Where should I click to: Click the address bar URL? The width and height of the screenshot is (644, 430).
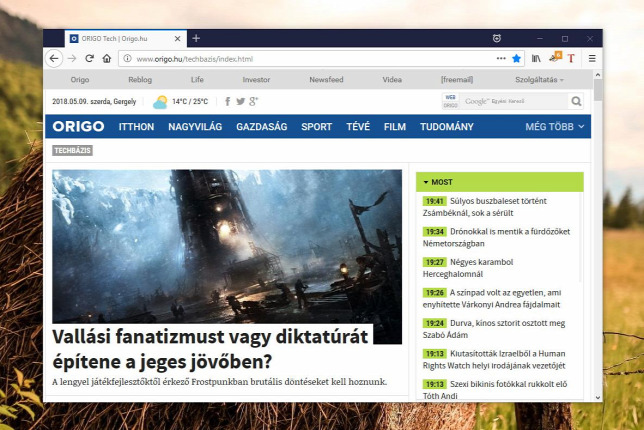(194, 59)
